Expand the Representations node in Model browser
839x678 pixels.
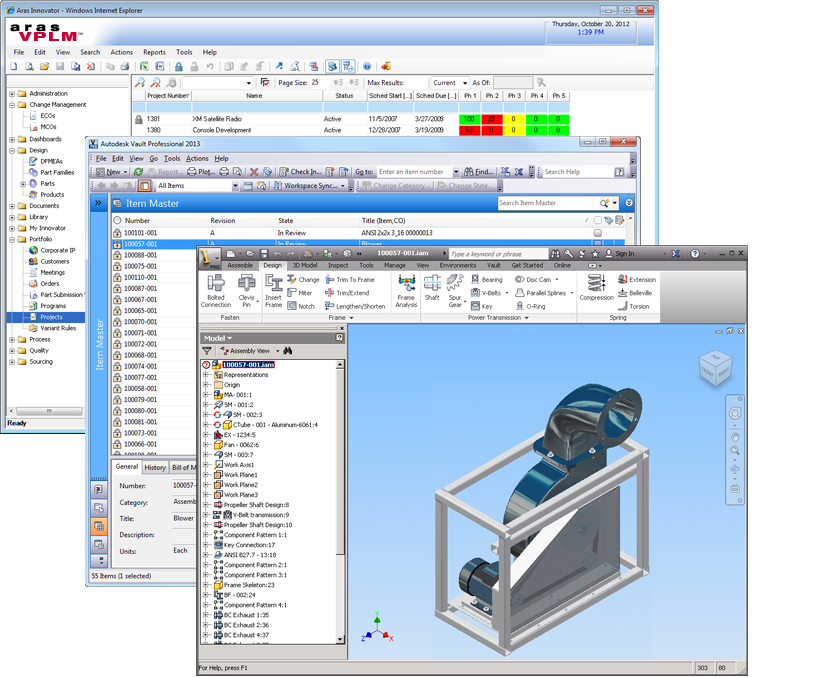coord(206,375)
